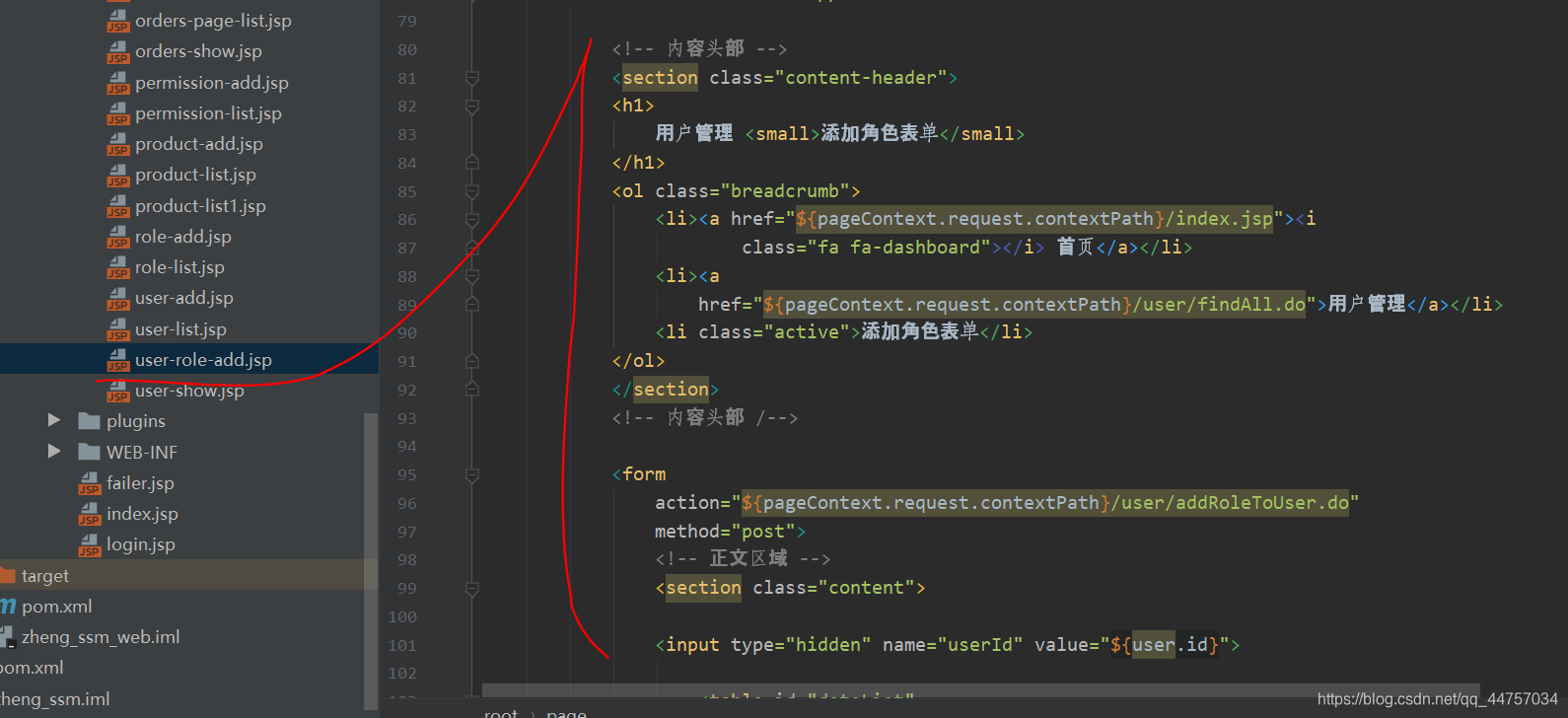Click the target folder icon

click(8, 575)
